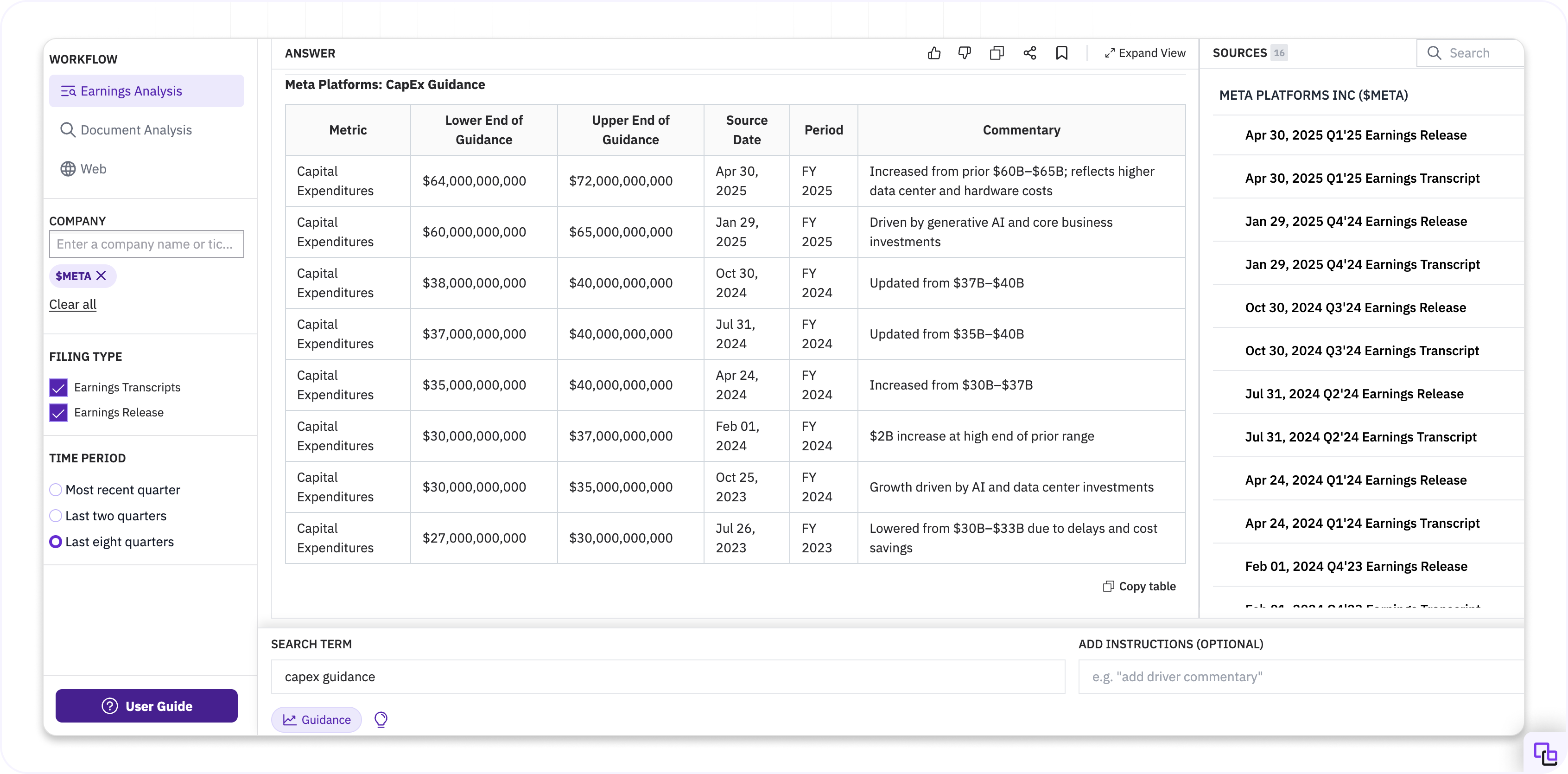The image size is (1568, 774).
Task: Bookmark this answer
Action: (x=1061, y=53)
